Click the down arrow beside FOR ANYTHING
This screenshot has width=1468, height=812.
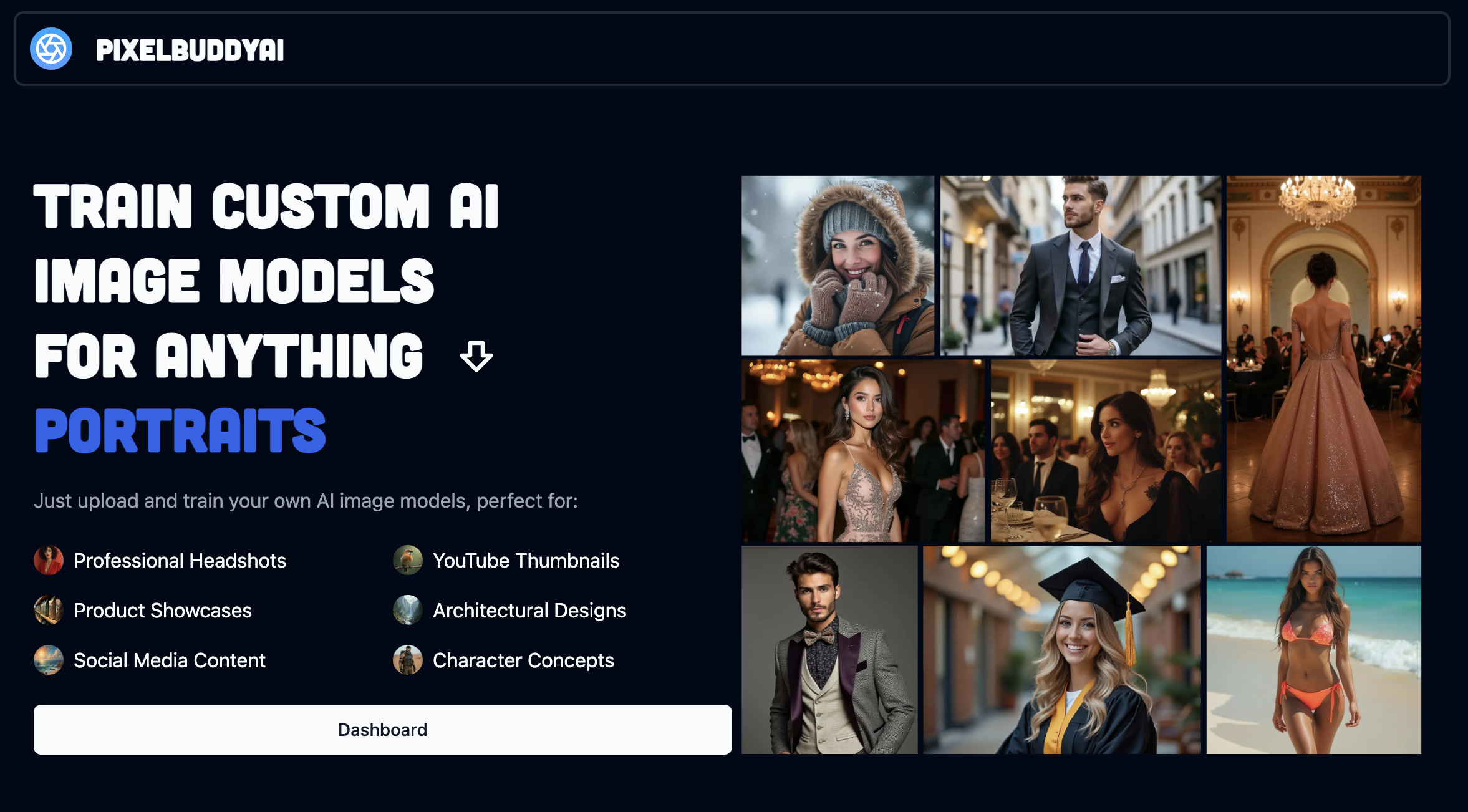476,356
